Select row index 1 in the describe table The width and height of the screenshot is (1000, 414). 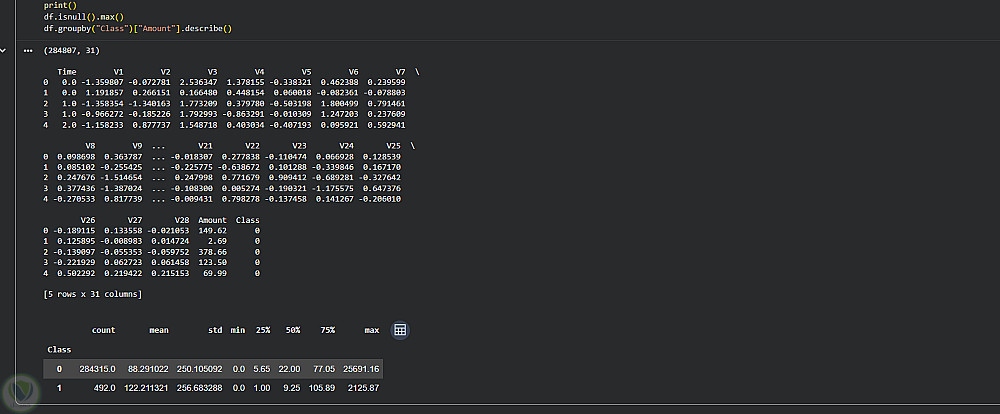(x=59, y=387)
